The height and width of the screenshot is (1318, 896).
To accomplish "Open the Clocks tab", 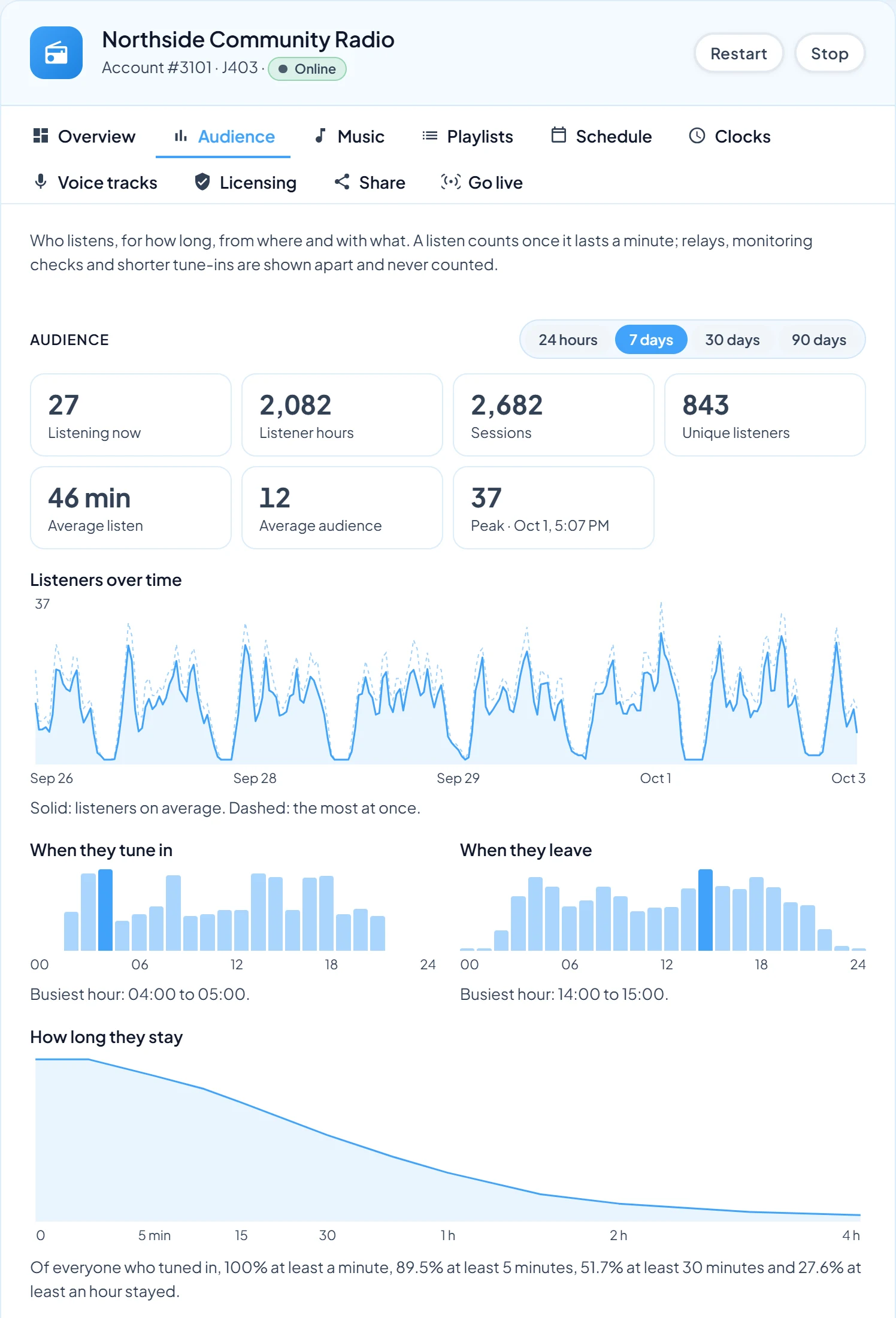I will (x=731, y=137).
